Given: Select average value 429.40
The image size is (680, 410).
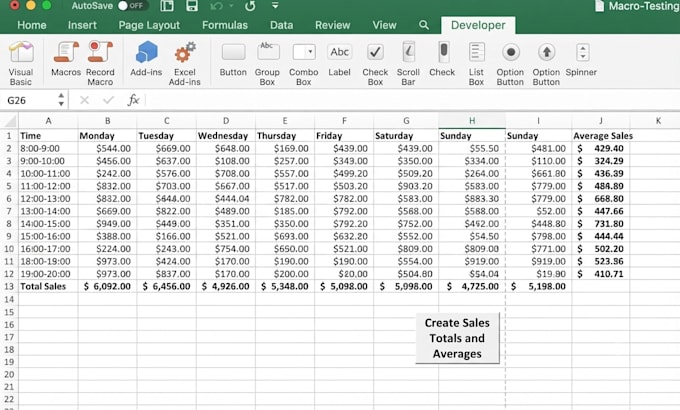Looking at the screenshot, I should click(601, 148).
